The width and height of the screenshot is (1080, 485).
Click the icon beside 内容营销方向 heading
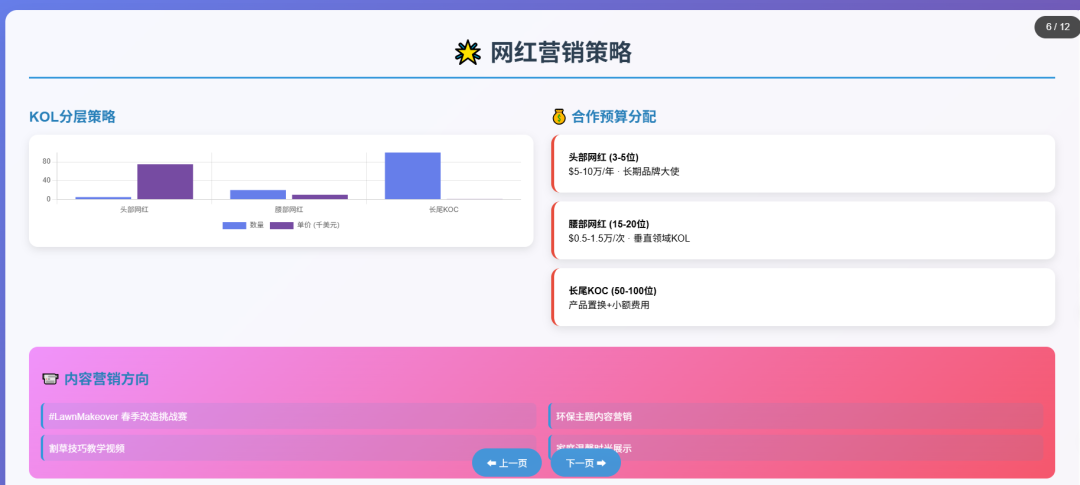click(50, 379)
